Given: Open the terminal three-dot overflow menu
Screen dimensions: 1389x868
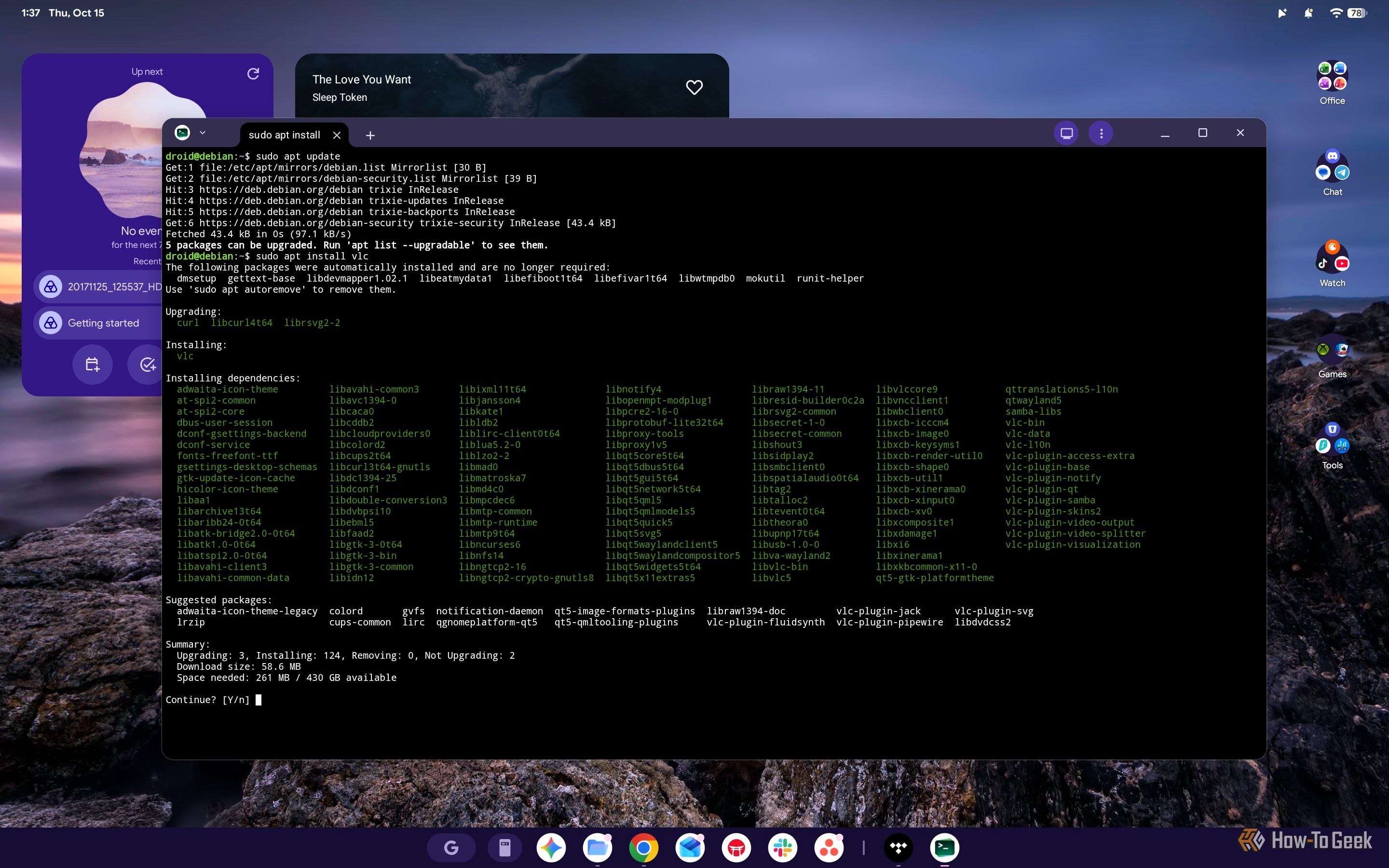Looking at the screenshot, I should pos(1101,133).
